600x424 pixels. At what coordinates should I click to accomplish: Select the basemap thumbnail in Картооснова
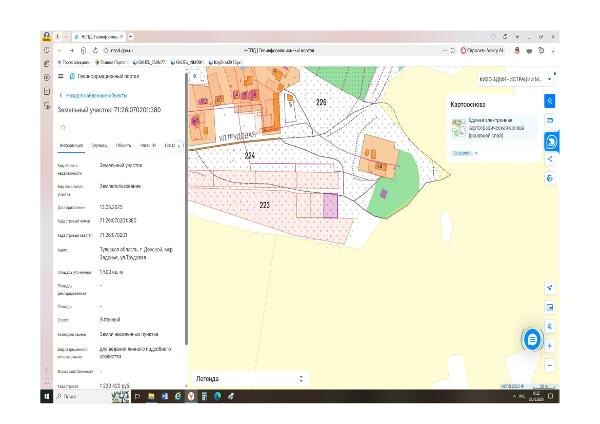458,127
